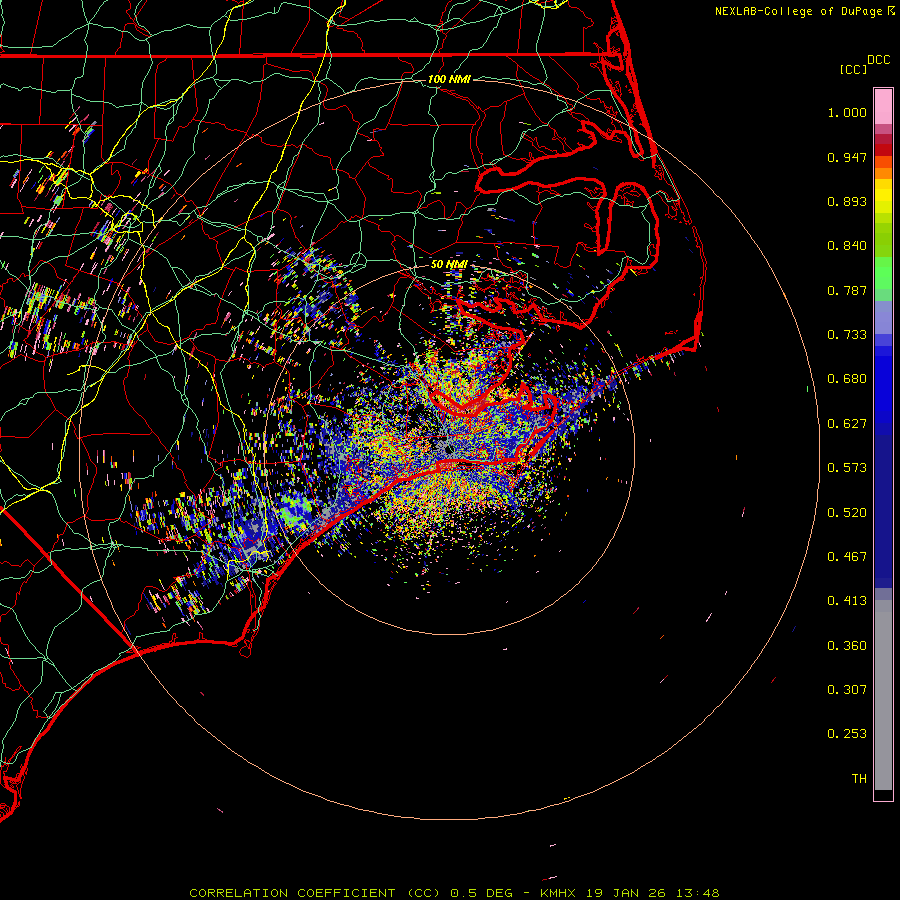The image size is (900, 900).
Task: Click the 0.573 legend value
Action: coord(847,468)
